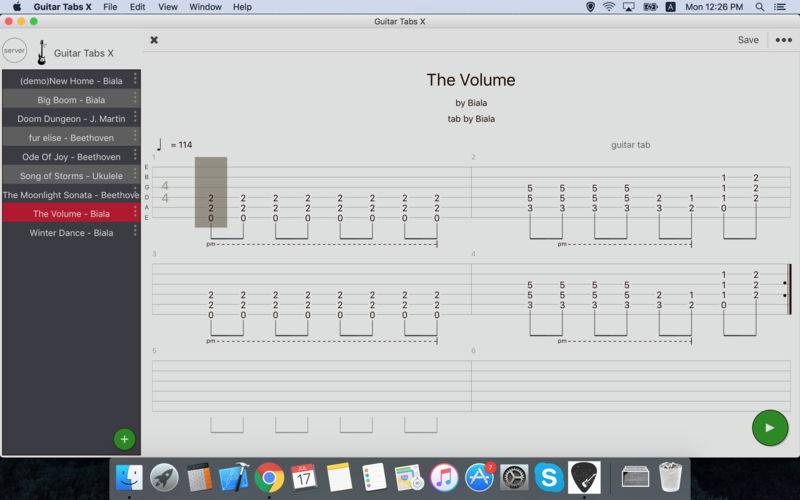Close the tab editor with X icon
The width and height of the screenshot is (800, 500).
point(154,40)
